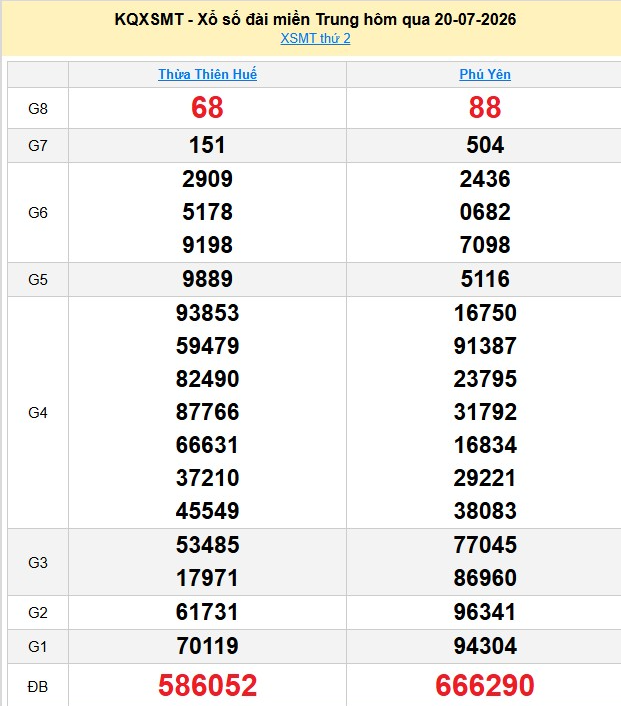
Task: Click the G8 number 68
Action: coord(207,108)
